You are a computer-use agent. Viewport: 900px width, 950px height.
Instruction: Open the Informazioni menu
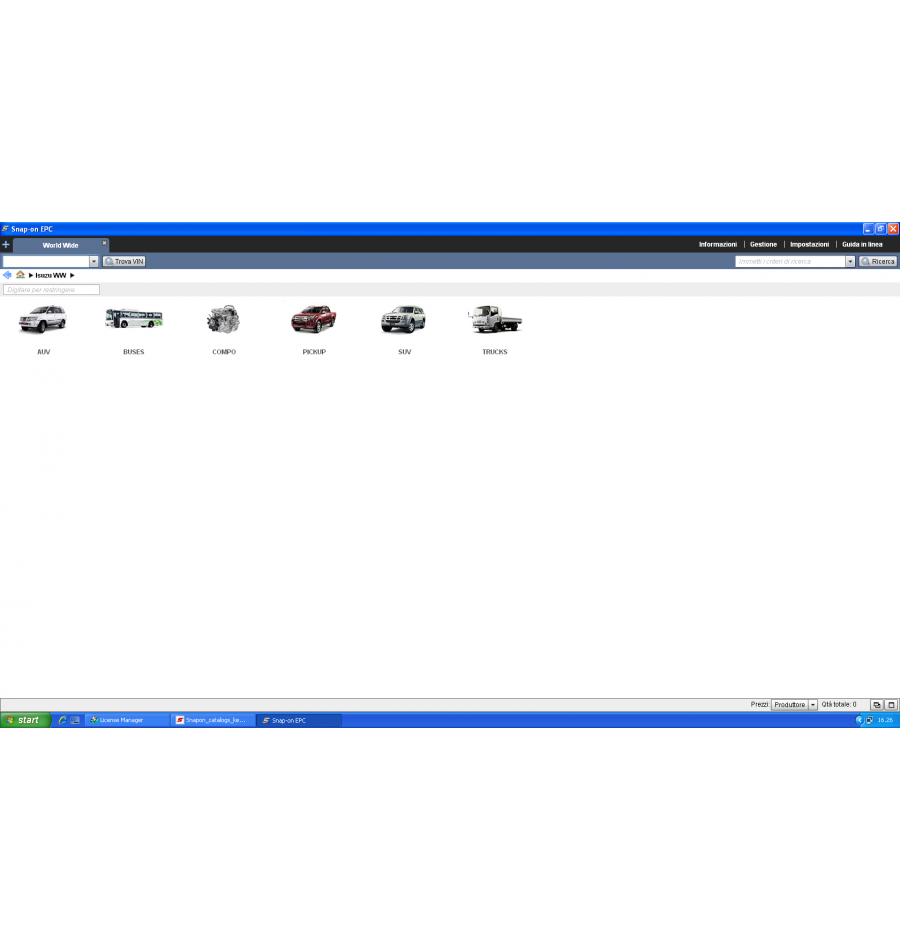pos(718,244)
